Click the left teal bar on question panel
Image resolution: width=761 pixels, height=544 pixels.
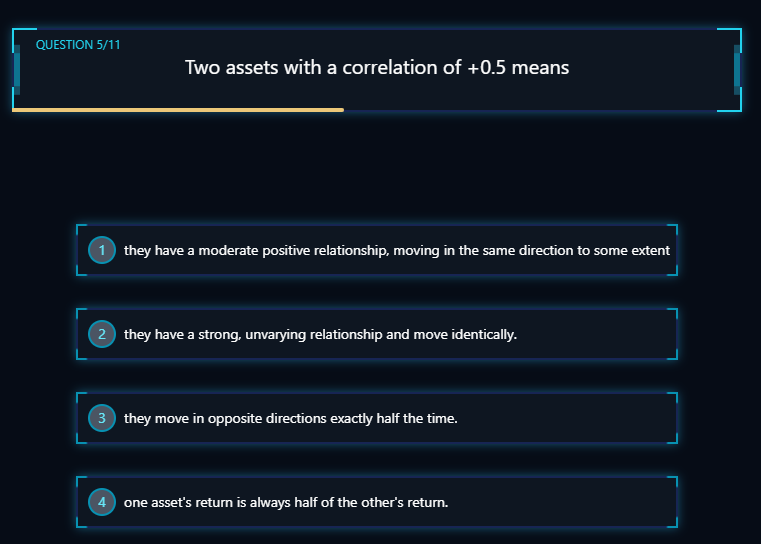click(17, 69)
